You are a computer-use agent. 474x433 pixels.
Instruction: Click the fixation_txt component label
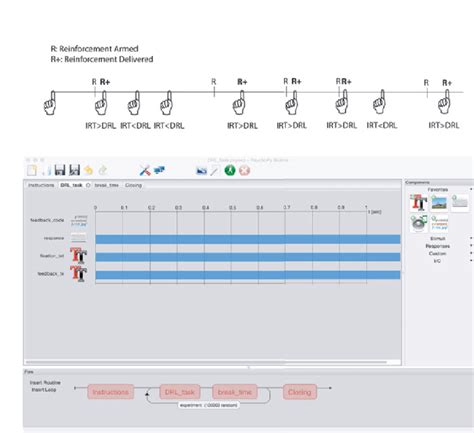click(x=52, y=256)
